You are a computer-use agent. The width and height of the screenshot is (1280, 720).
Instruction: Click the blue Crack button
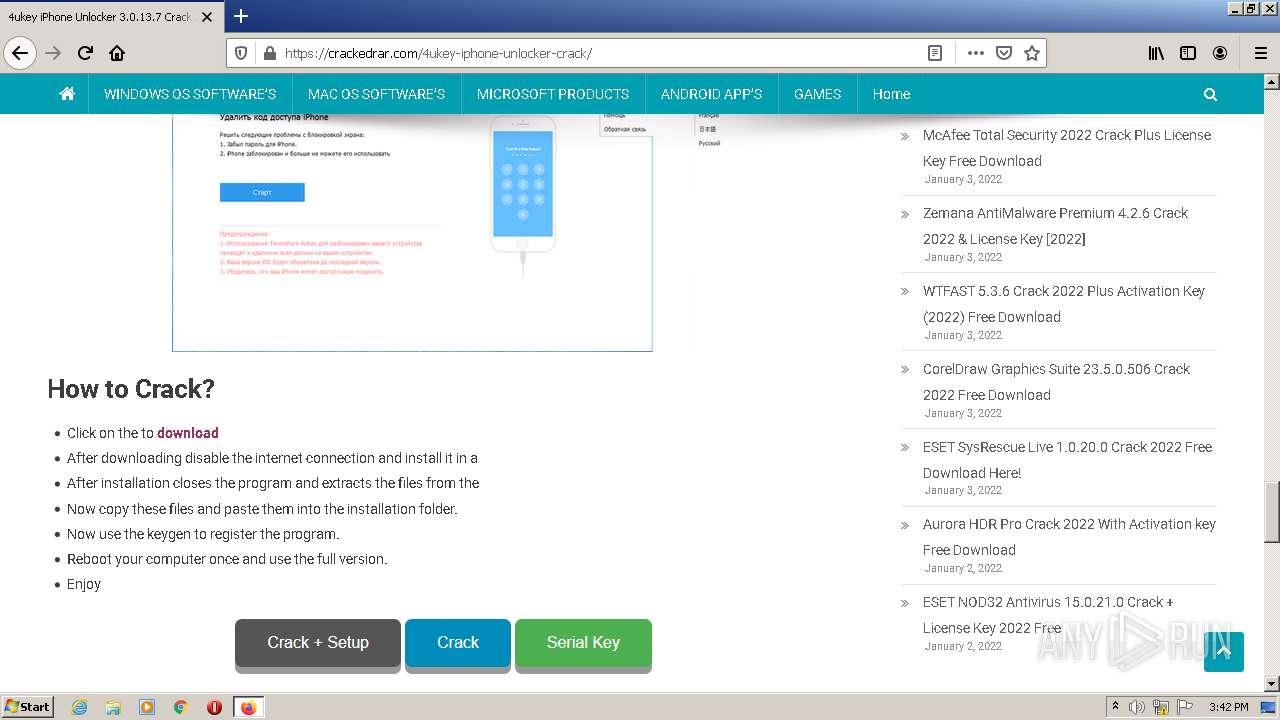point(458,643)
